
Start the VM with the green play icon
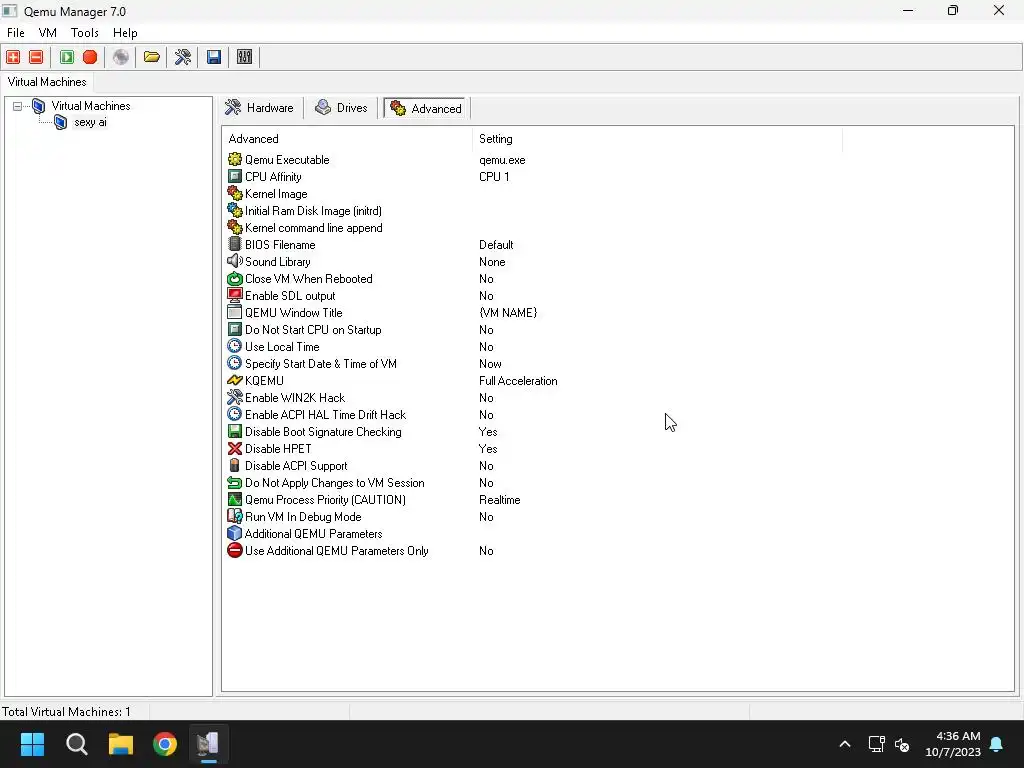pyautogui.click(x=67, y=57)
